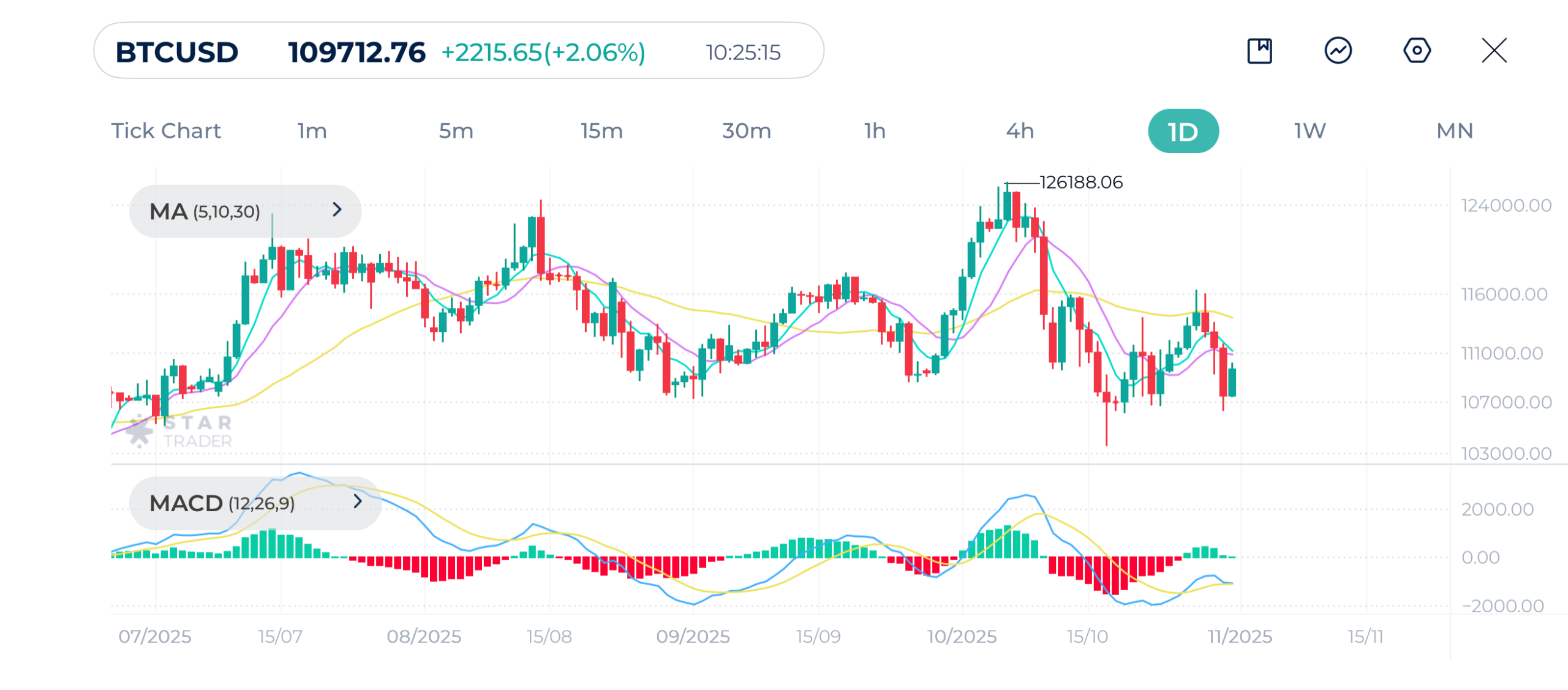This screenshot has height=690, width=1568.
Task: Click the save chart bookmark icon
Action: [1259, 51]
